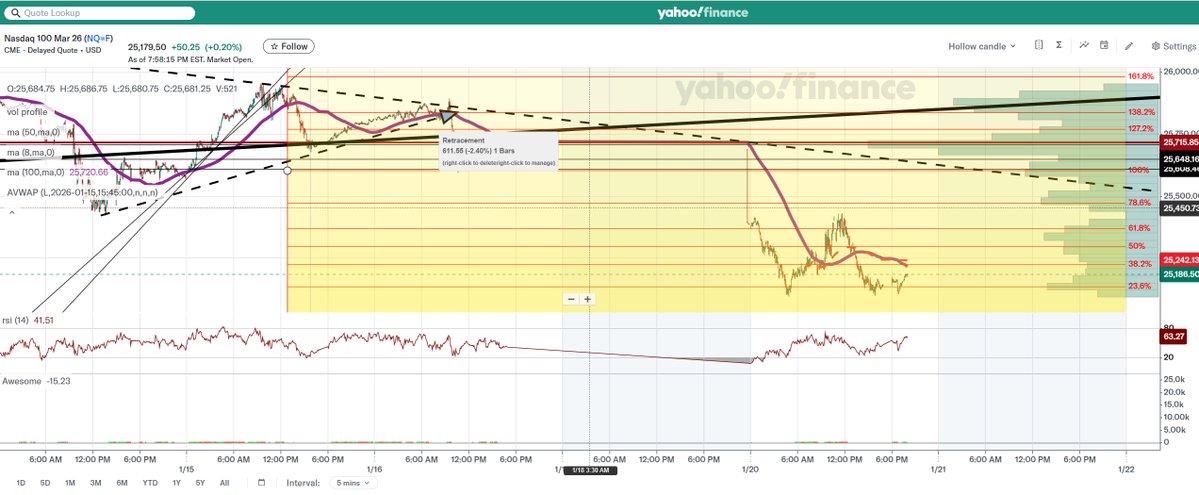This screenshot has width=1199, height=495.
Task: Click the 63.27 RSI value tag
Action: coord(1174,335)
